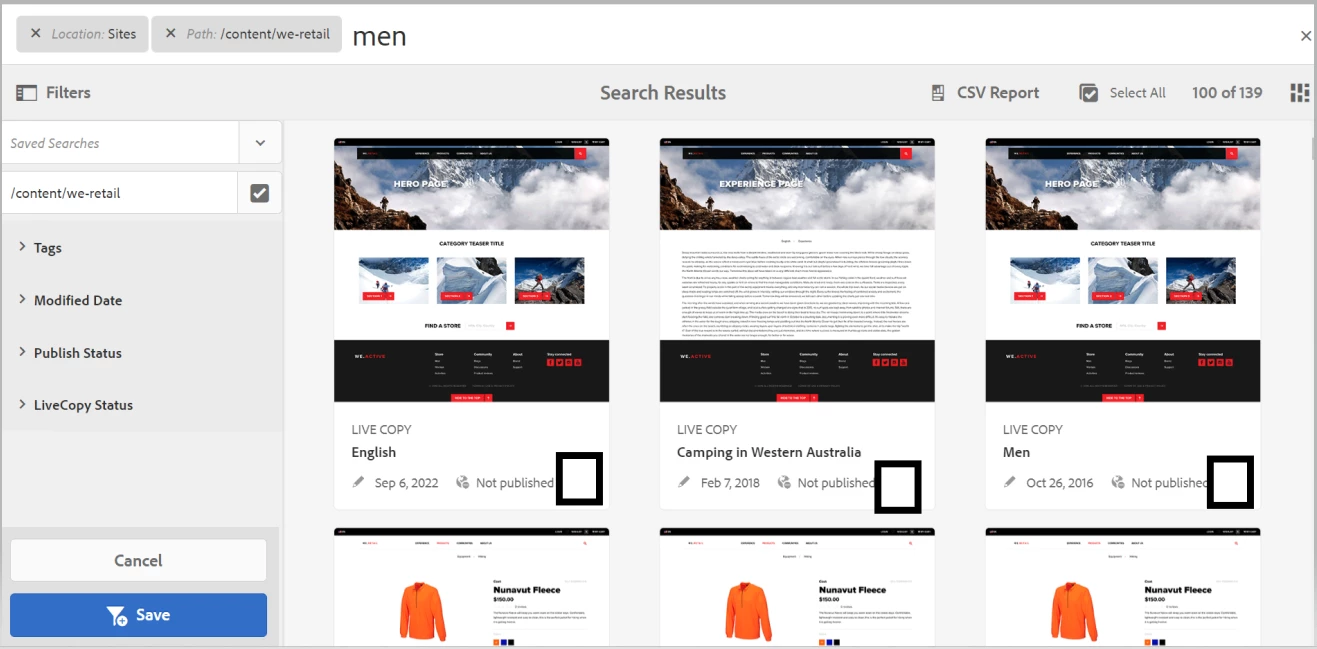Screen dimensions: 1317x649
Task: Expand the LiveCopy Status filter section
Action: 83,405
